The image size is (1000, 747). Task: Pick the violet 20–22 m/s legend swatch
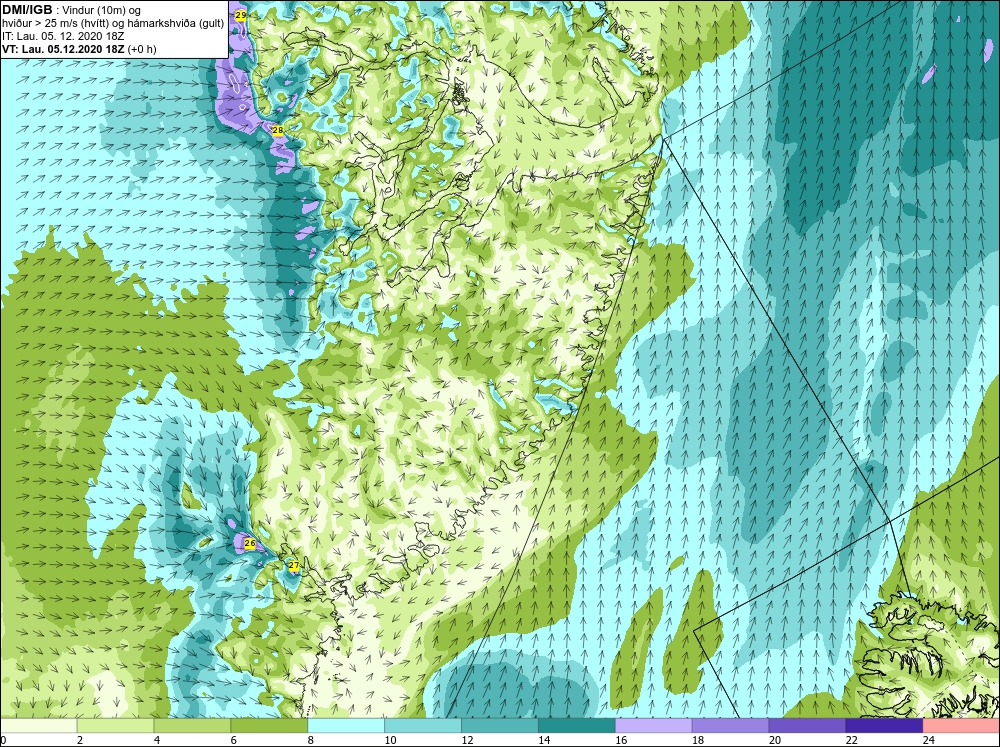tap(807, 726)
